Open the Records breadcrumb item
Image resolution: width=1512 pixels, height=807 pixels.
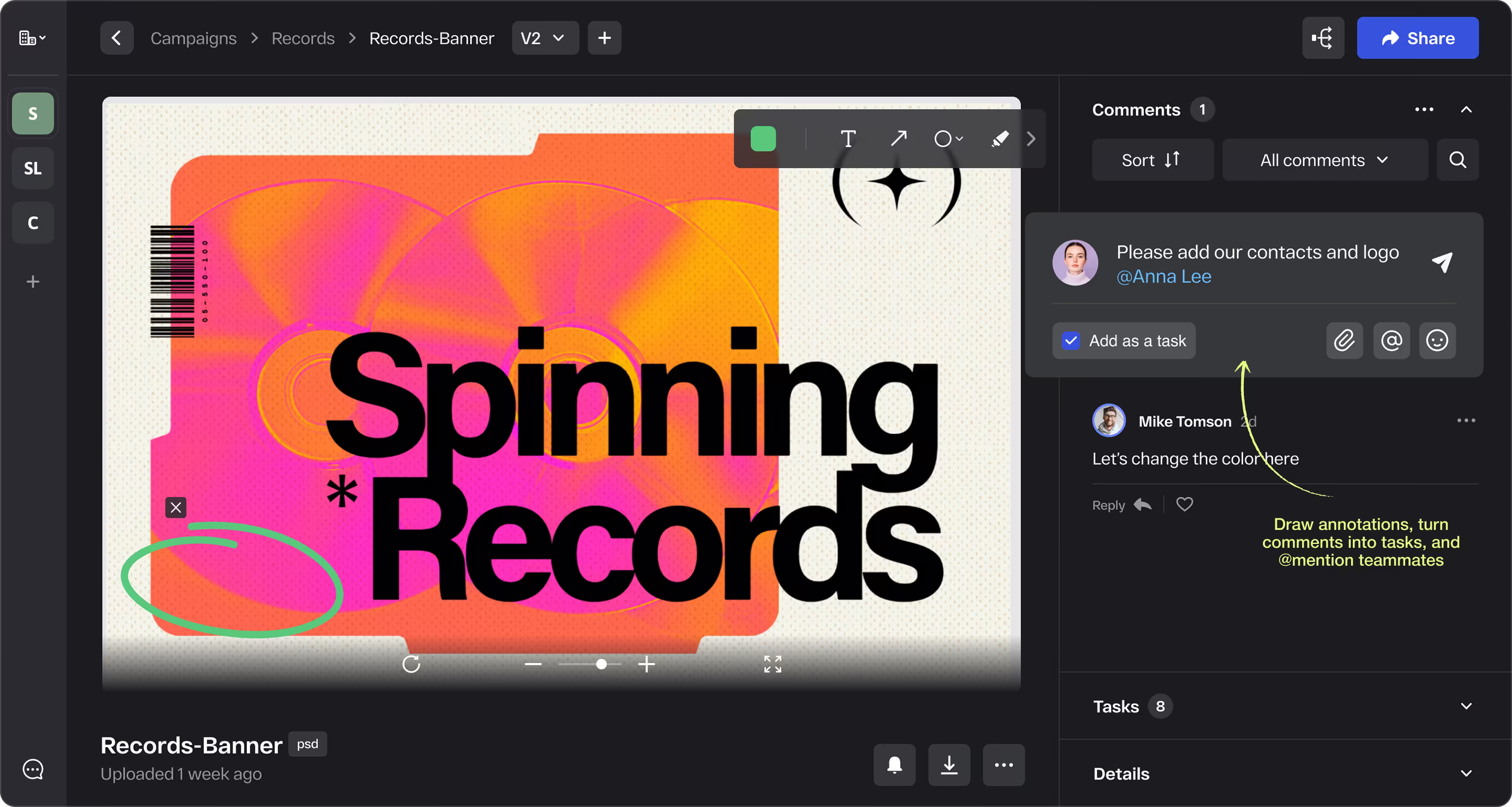pyautogui.click(x=303, y=38)
